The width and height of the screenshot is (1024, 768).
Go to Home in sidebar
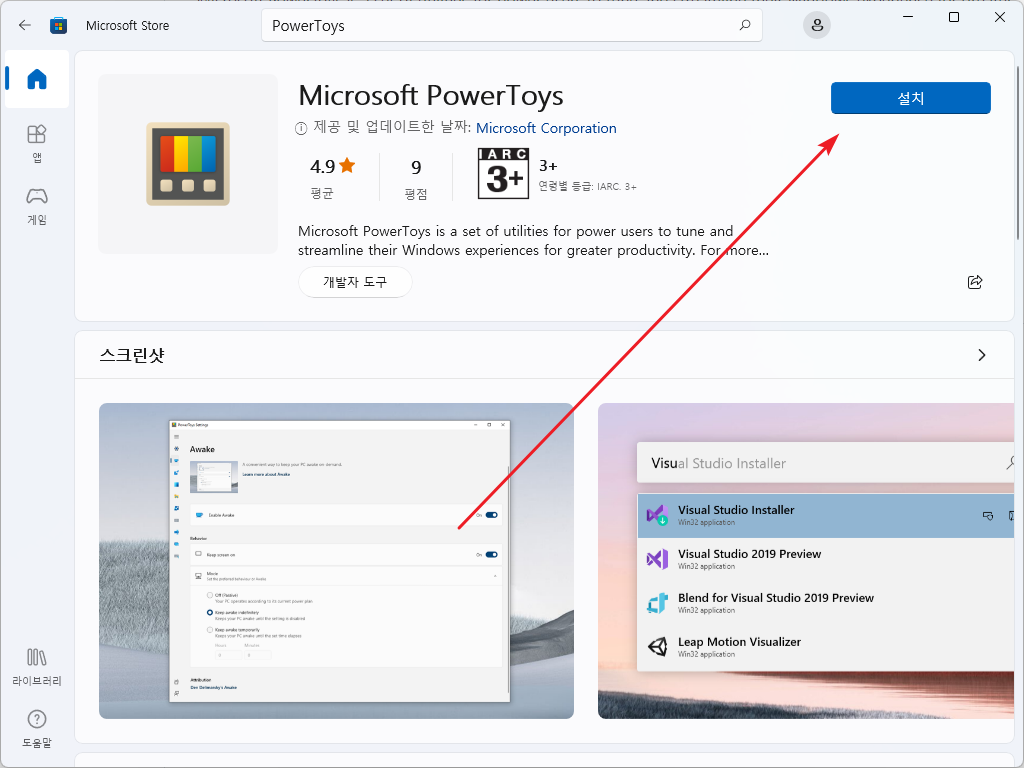37,79
